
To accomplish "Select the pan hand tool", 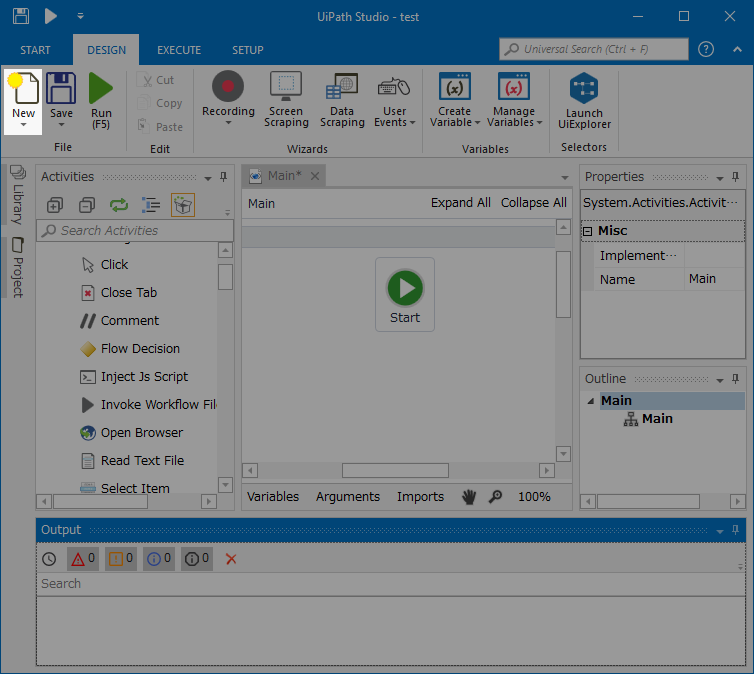I will pos(469,497).
